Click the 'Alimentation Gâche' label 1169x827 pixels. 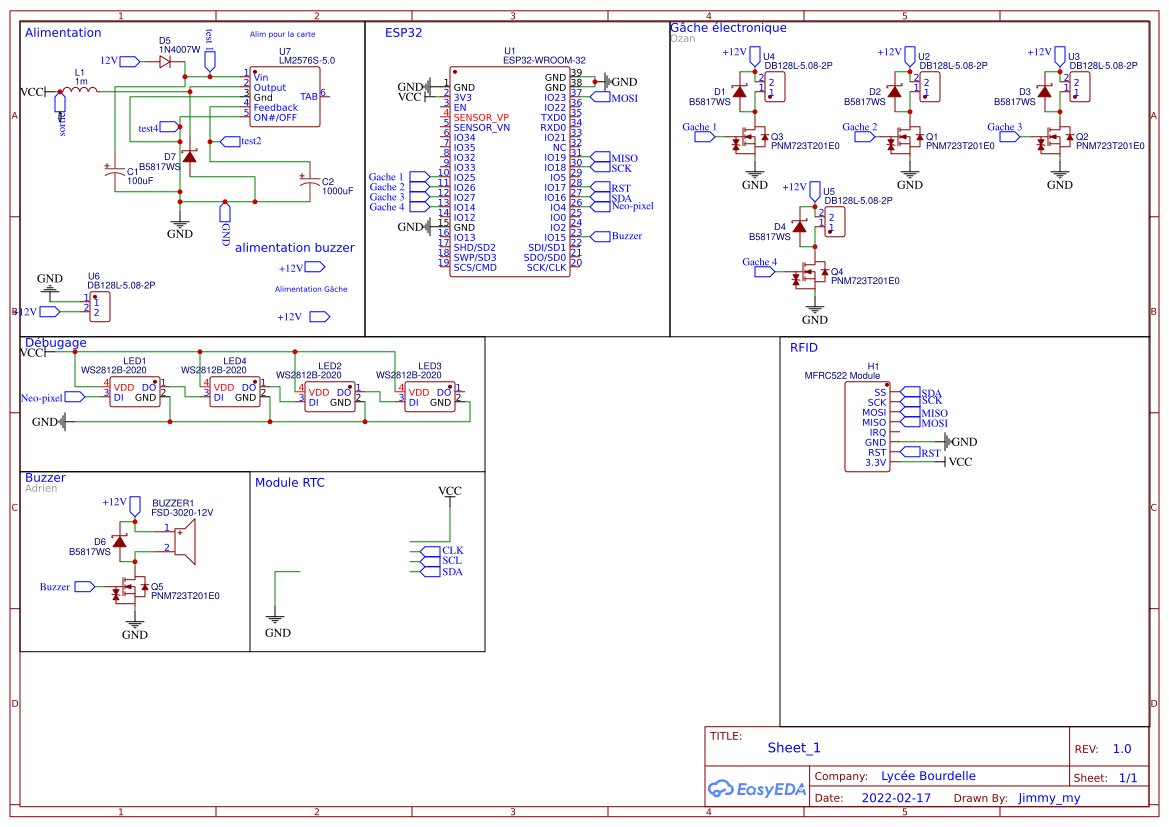tap(311, 289)
